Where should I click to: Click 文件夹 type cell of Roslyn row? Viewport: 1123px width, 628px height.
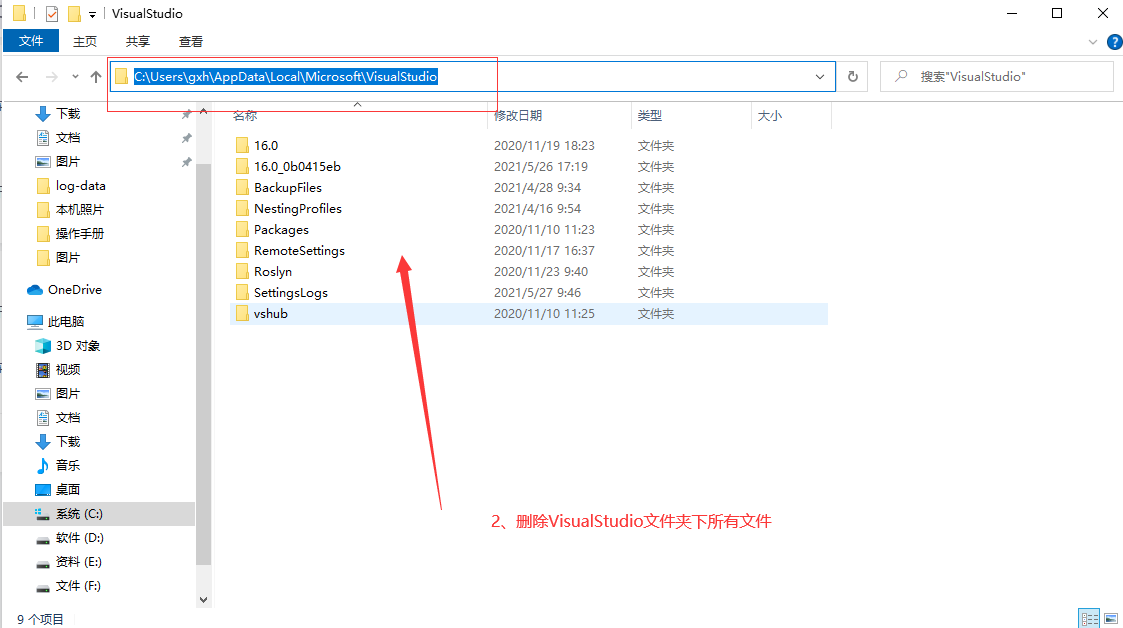(656, 272)
